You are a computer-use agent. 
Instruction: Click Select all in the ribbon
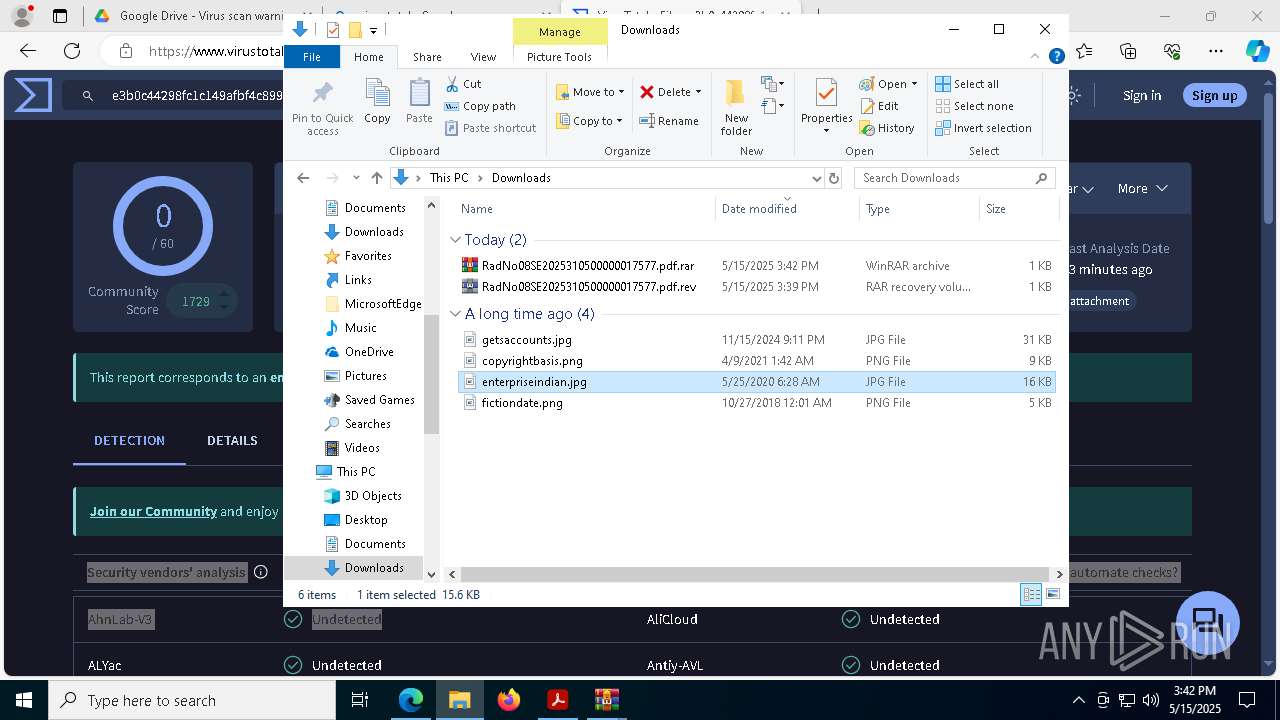967,84
